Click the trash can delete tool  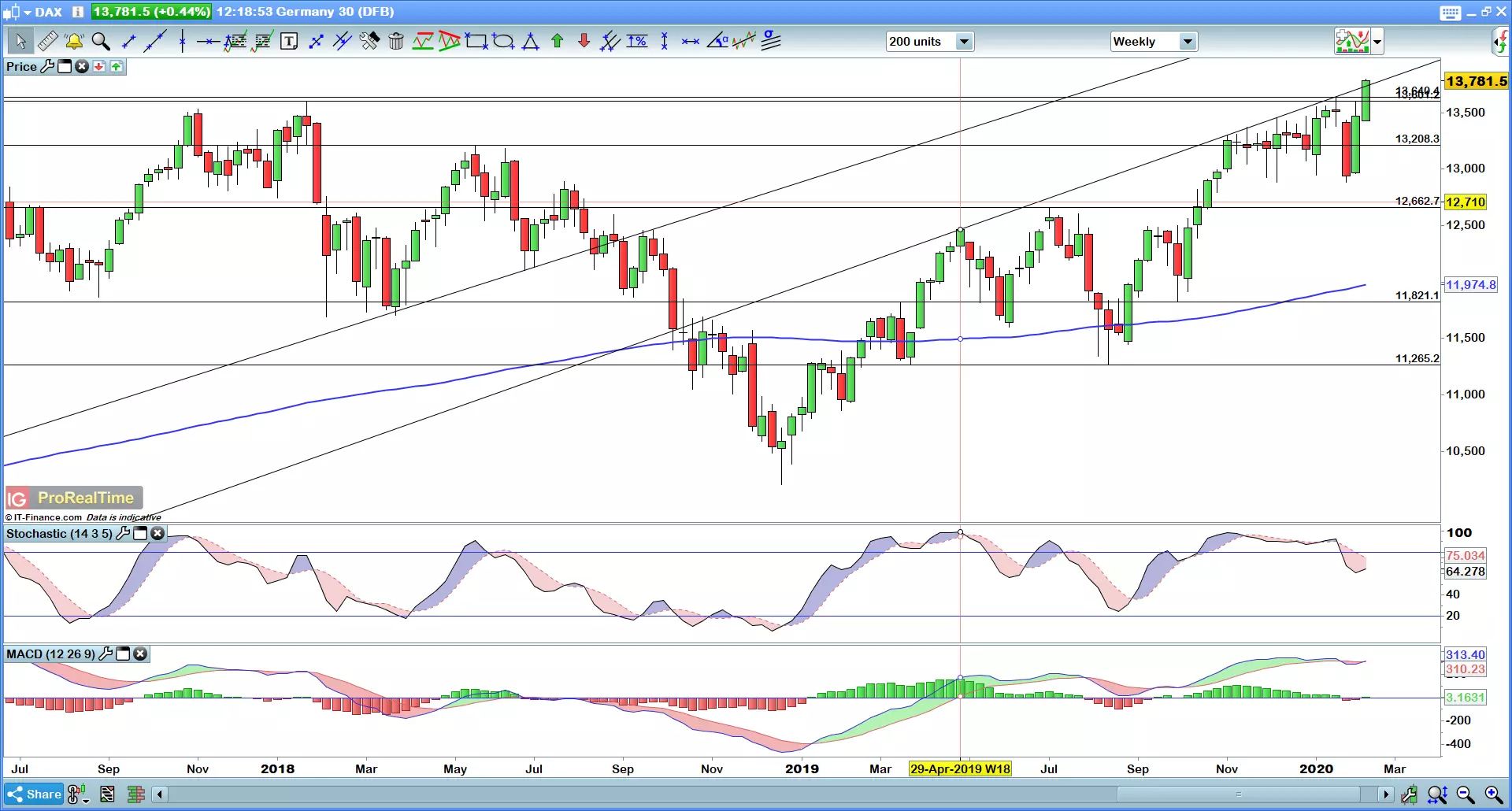click(x=396, y=41)
